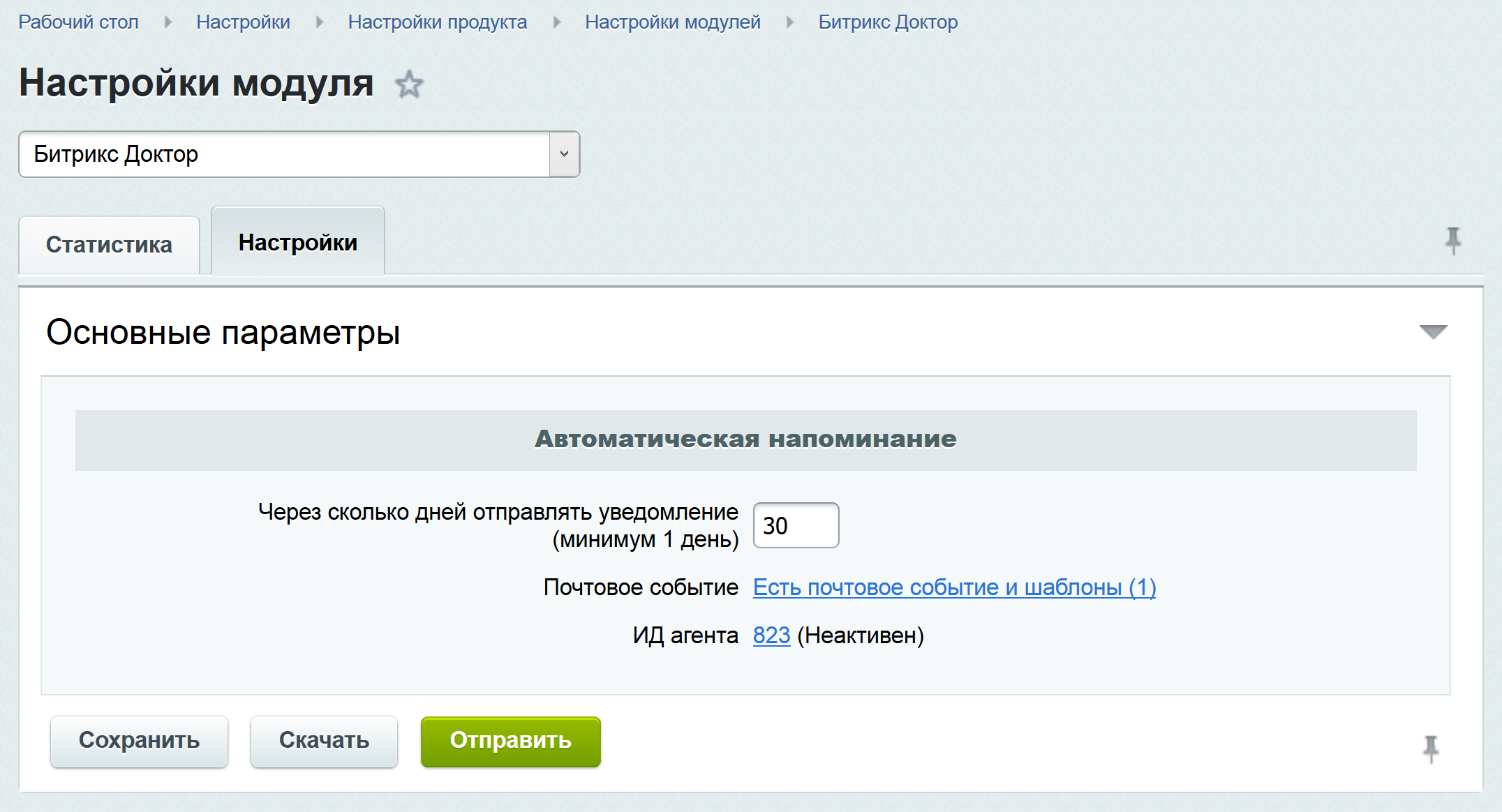The height and width of the screenshot is (812, 1502).
Task: Switch to the Статистика tab
Action: 109,245
